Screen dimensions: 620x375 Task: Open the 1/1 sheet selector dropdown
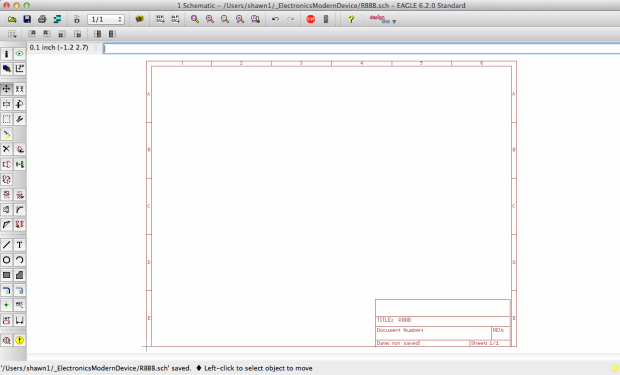(x=106, y=19)
